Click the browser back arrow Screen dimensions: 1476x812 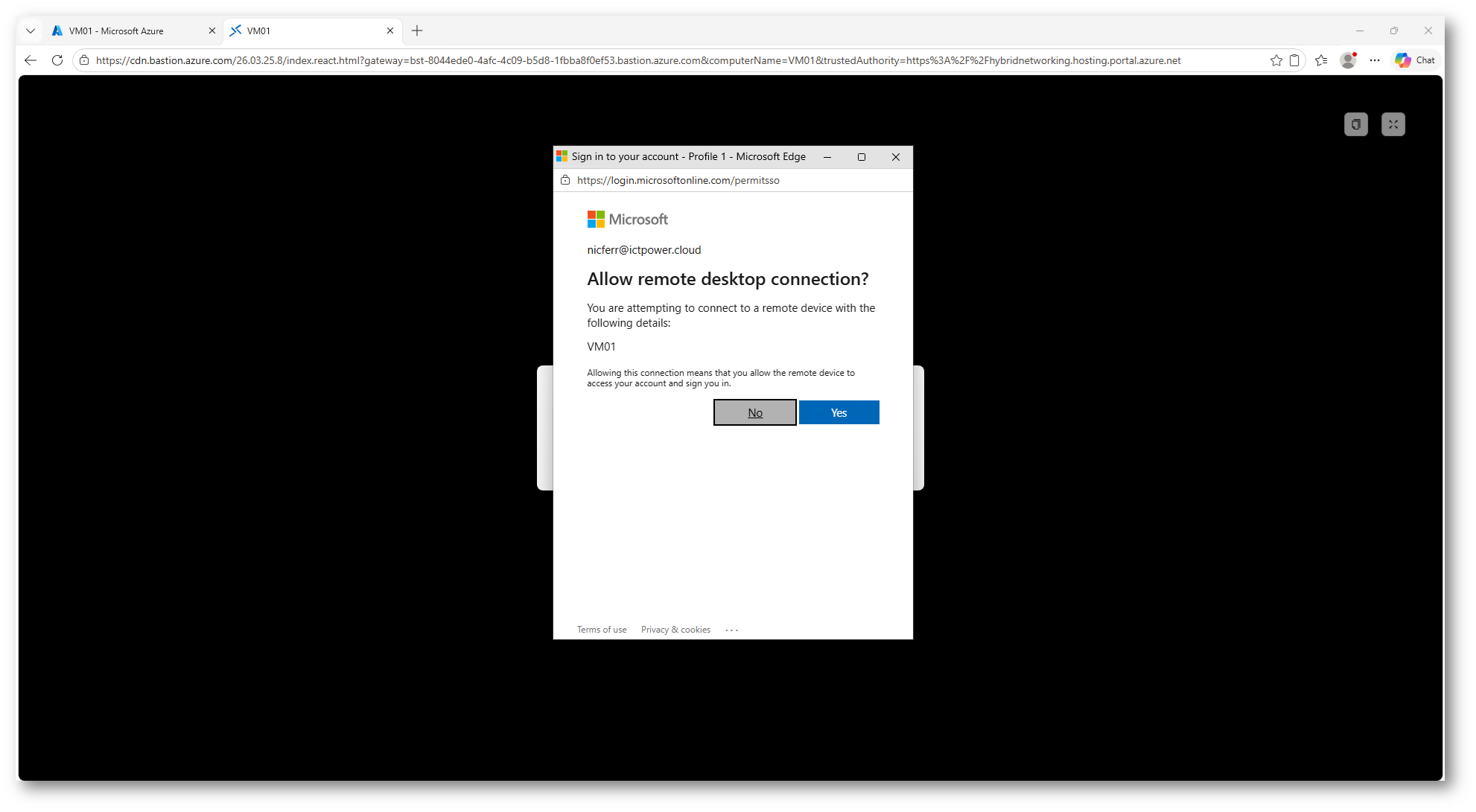coord(31,60)
